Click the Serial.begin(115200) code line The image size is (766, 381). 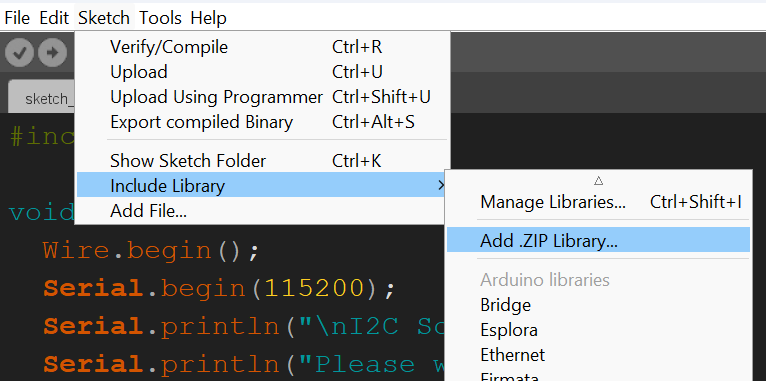coord(219,289)
